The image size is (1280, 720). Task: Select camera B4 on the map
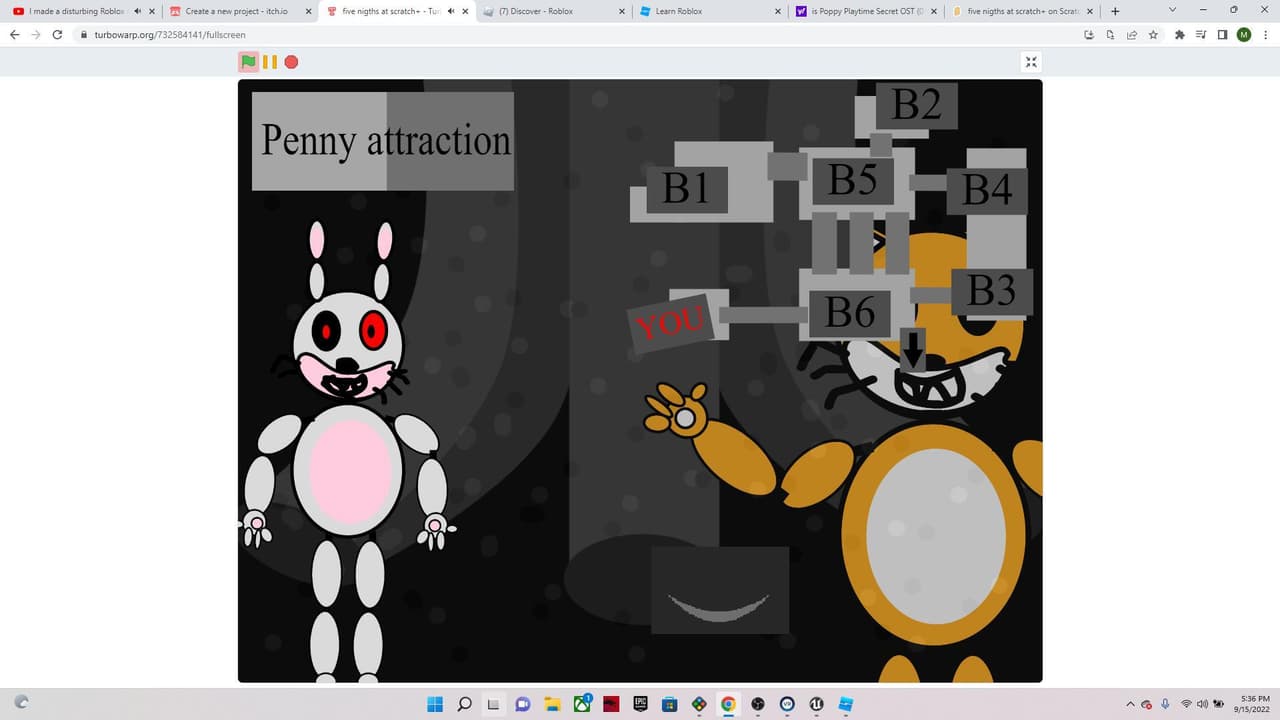987,190
